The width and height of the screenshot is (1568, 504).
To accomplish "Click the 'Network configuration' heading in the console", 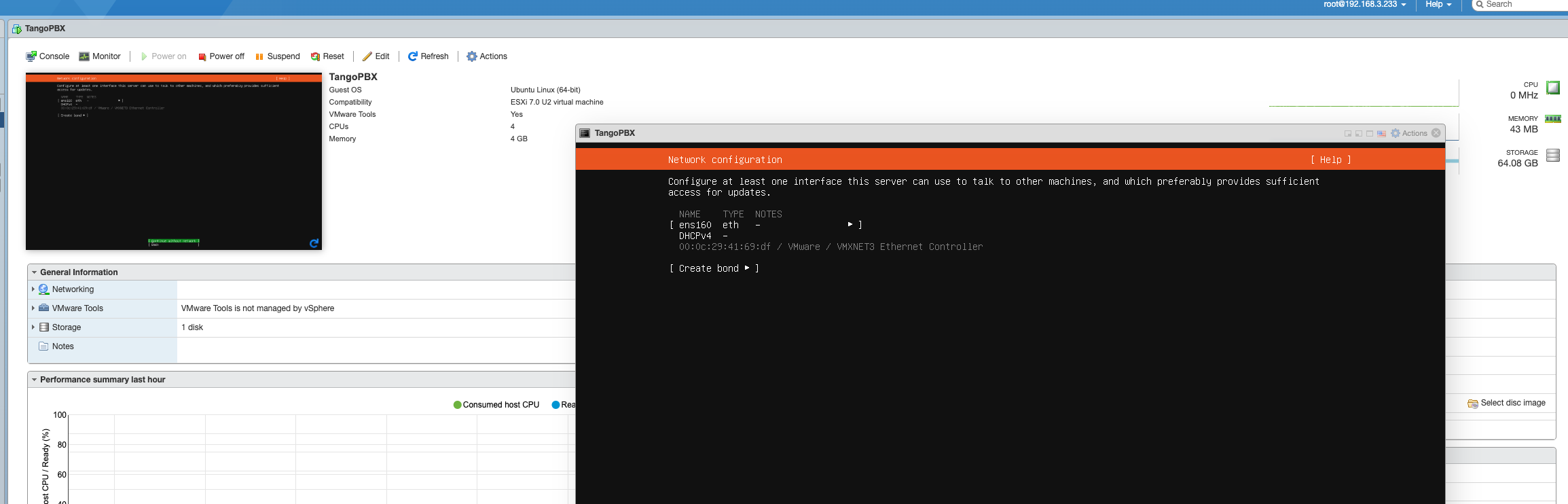I will tap(725, 160).
